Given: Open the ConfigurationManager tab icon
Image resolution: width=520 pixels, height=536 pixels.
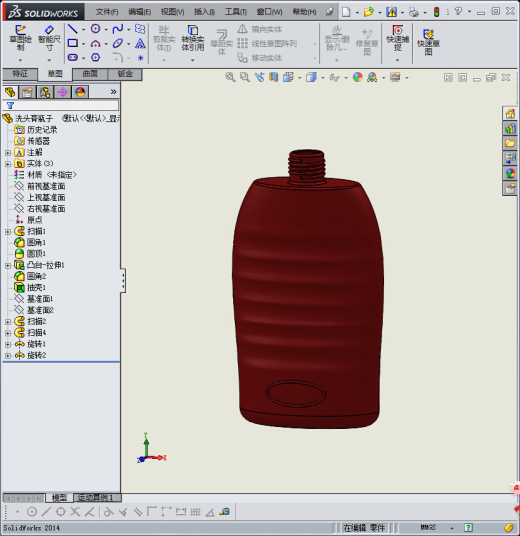Looking at the screenshot, I should (45, 92).
